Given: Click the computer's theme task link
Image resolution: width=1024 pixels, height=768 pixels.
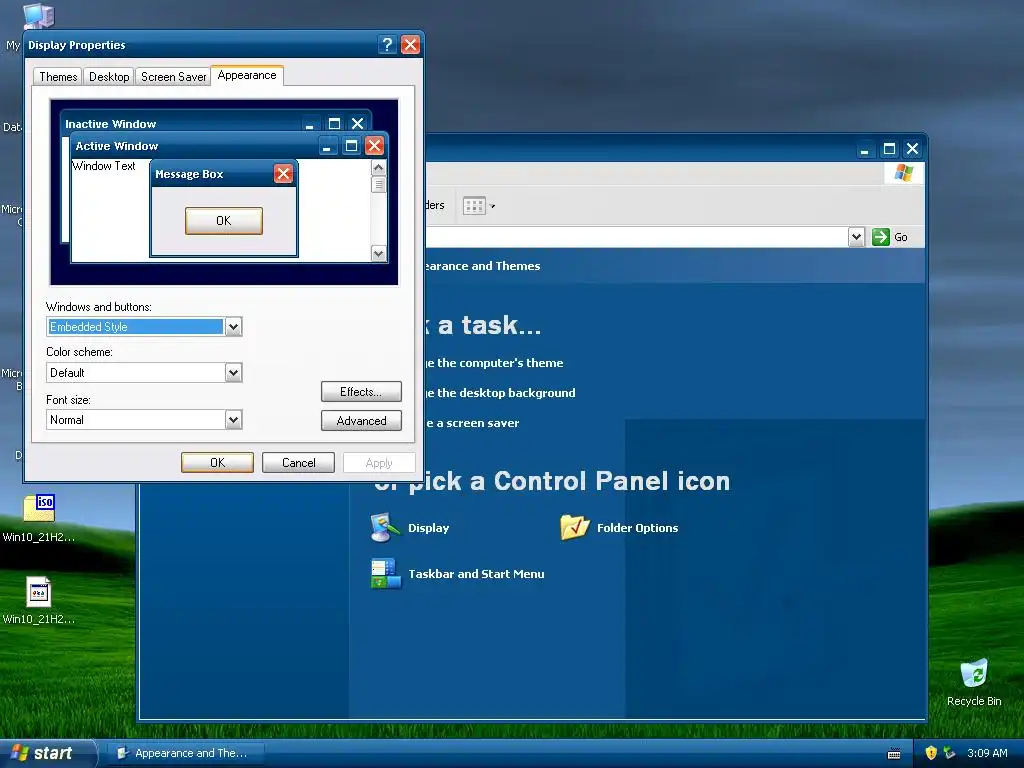Looking at the screenshot, I should (494, 363).
